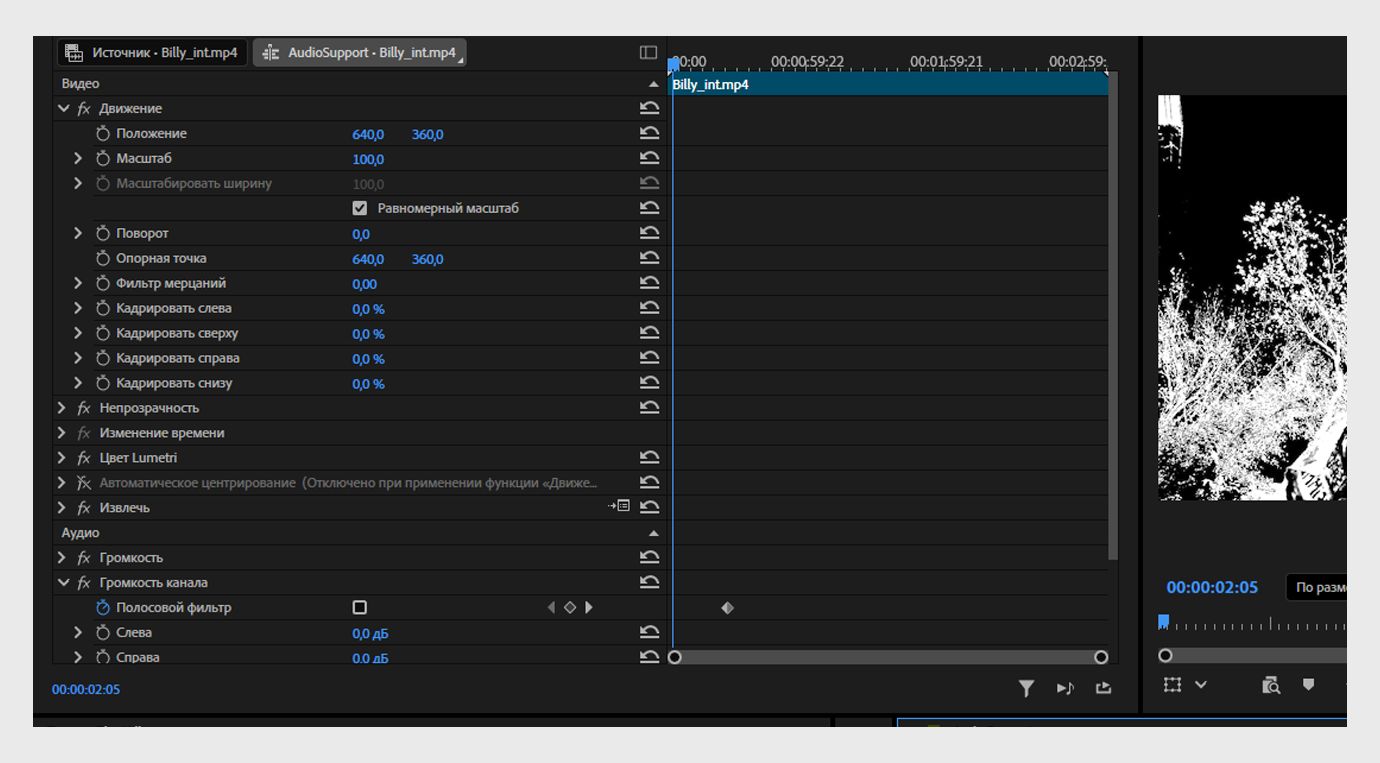Screen dimensions: 1380x763
Task: Click the Слева 0,0 дБ value
Action: (370, 633)
